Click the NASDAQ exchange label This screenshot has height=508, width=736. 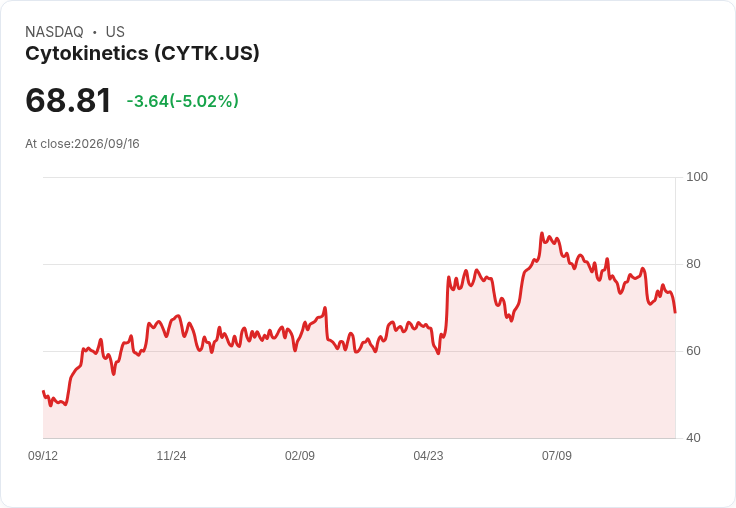(x=54, y=32)
